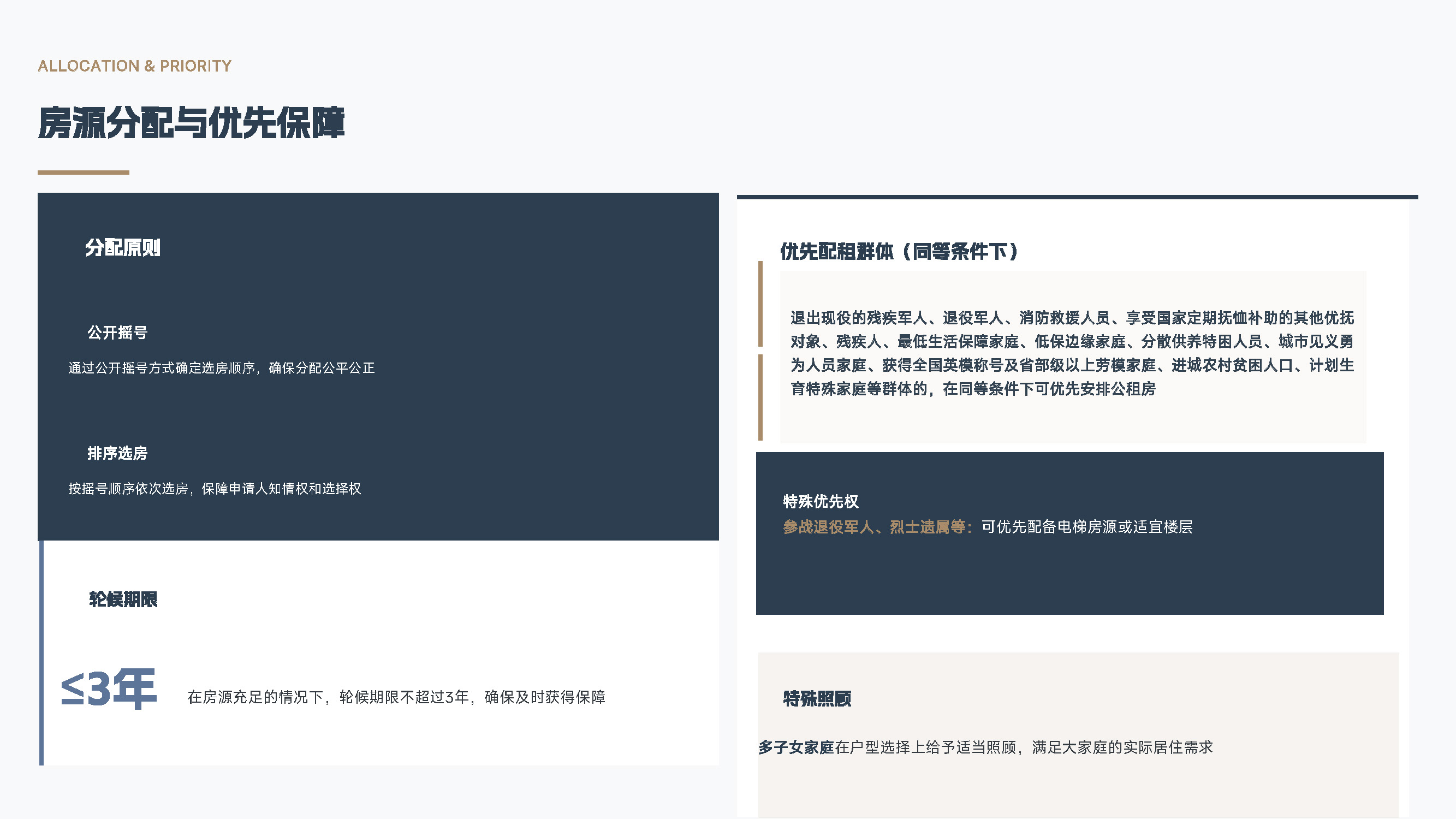Select the 公开摇号 subheading
This screenshot has height=819, width=1456.
click(x=117, y=333)
